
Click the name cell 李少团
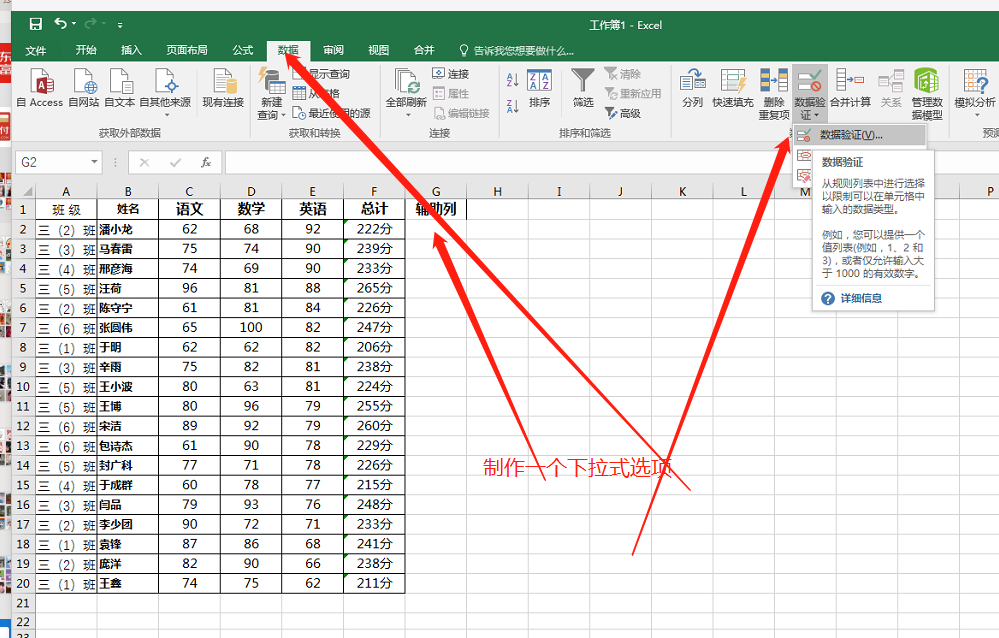coord(127,525)
